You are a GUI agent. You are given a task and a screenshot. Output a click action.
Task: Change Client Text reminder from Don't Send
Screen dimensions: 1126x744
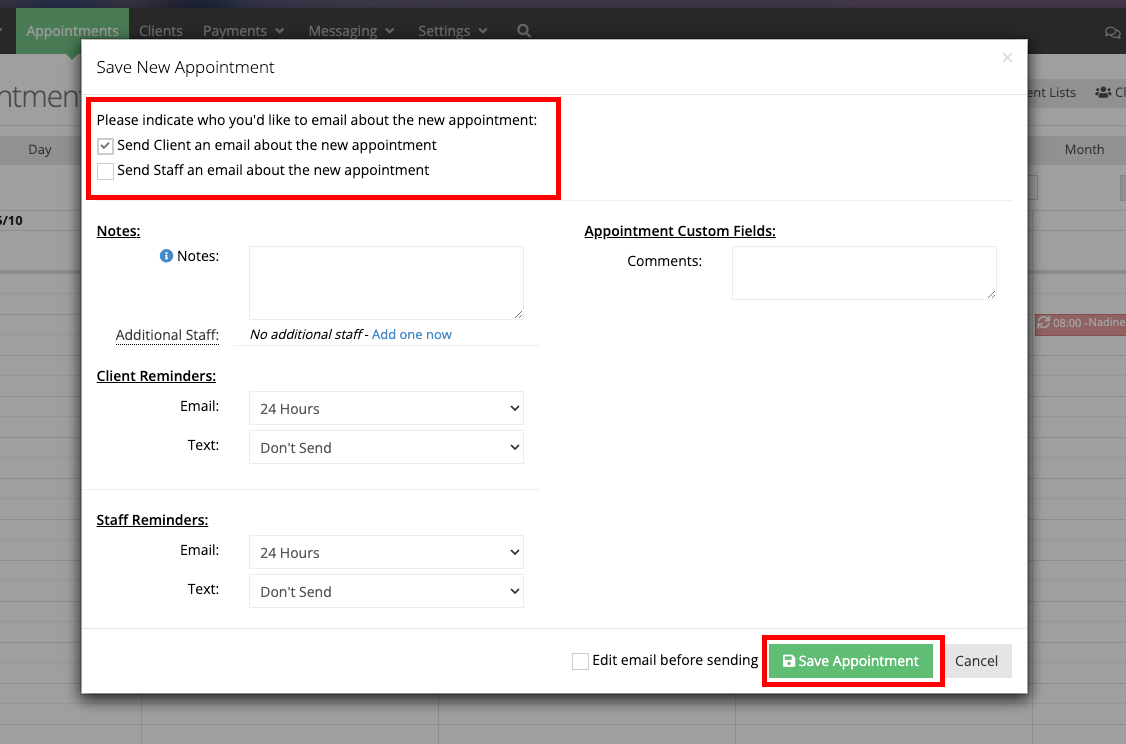click(386, 447)
